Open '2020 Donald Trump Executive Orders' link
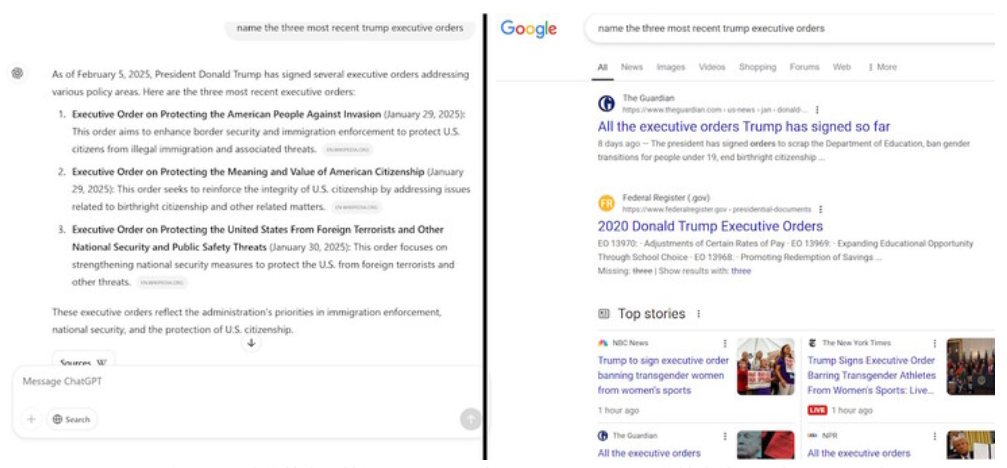1007x468 pixels. pos(710,226)
